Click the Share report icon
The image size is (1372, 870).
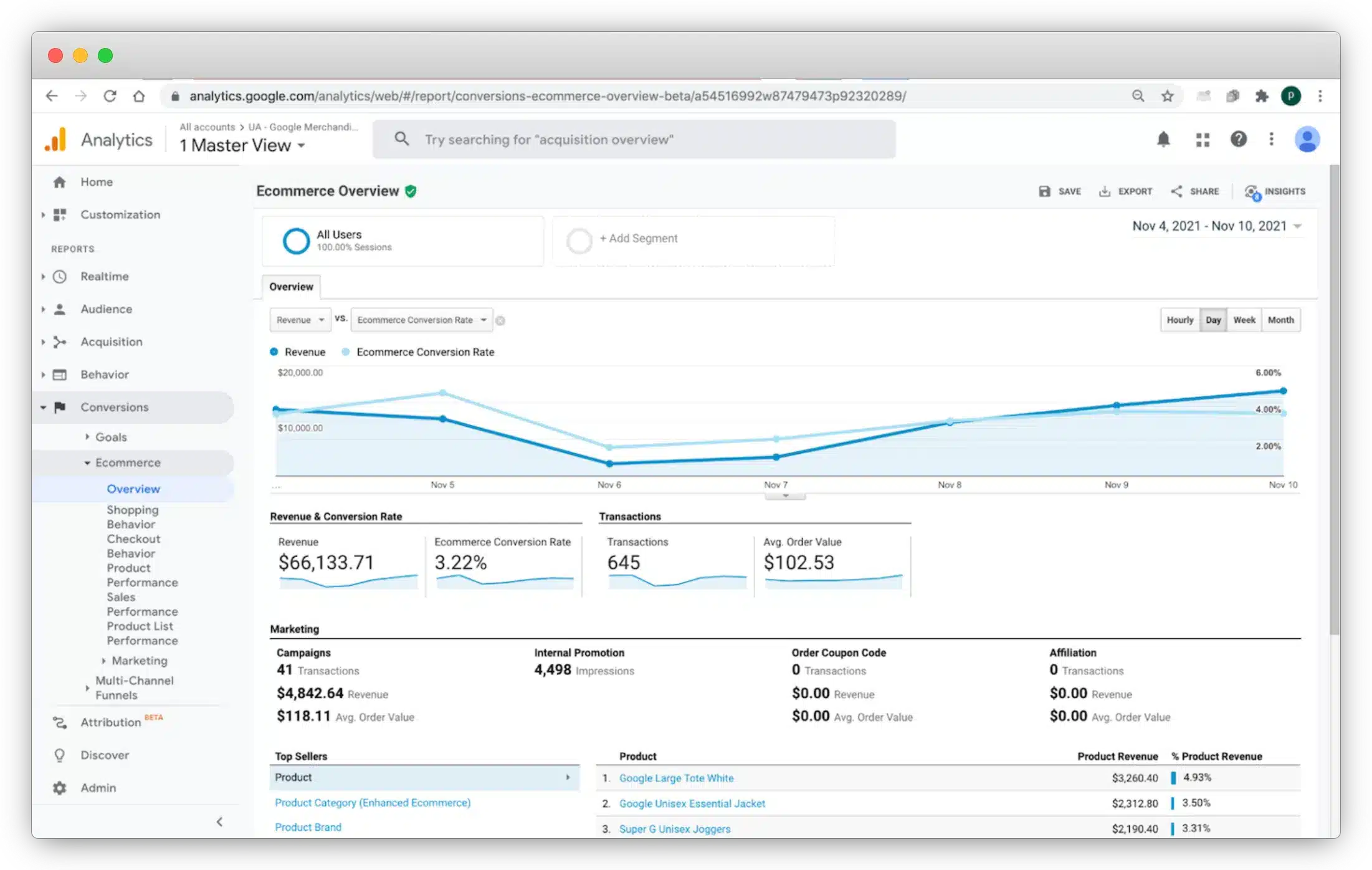1176,191
